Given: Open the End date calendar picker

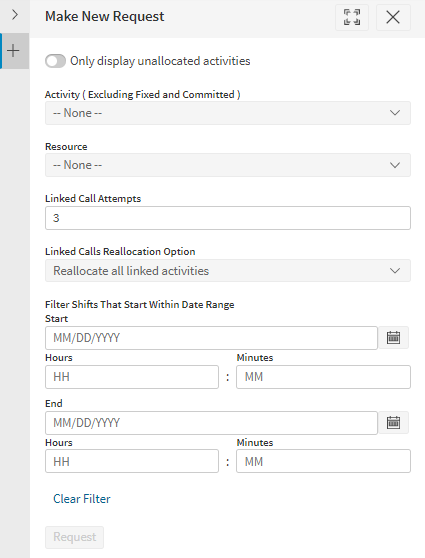Looking at the screenshot, I should pyautogui.click(x=393, y=422).
